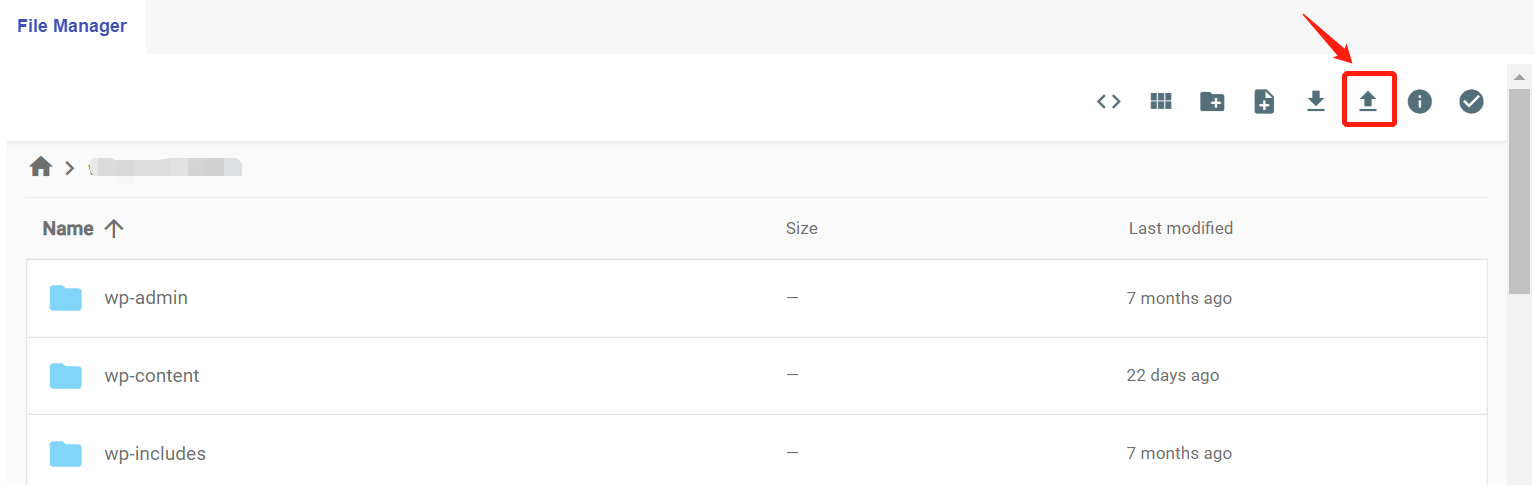This screenshot has width=1534, height=485.
Task: Open the info circle icon
Action: pos(1420,101)
